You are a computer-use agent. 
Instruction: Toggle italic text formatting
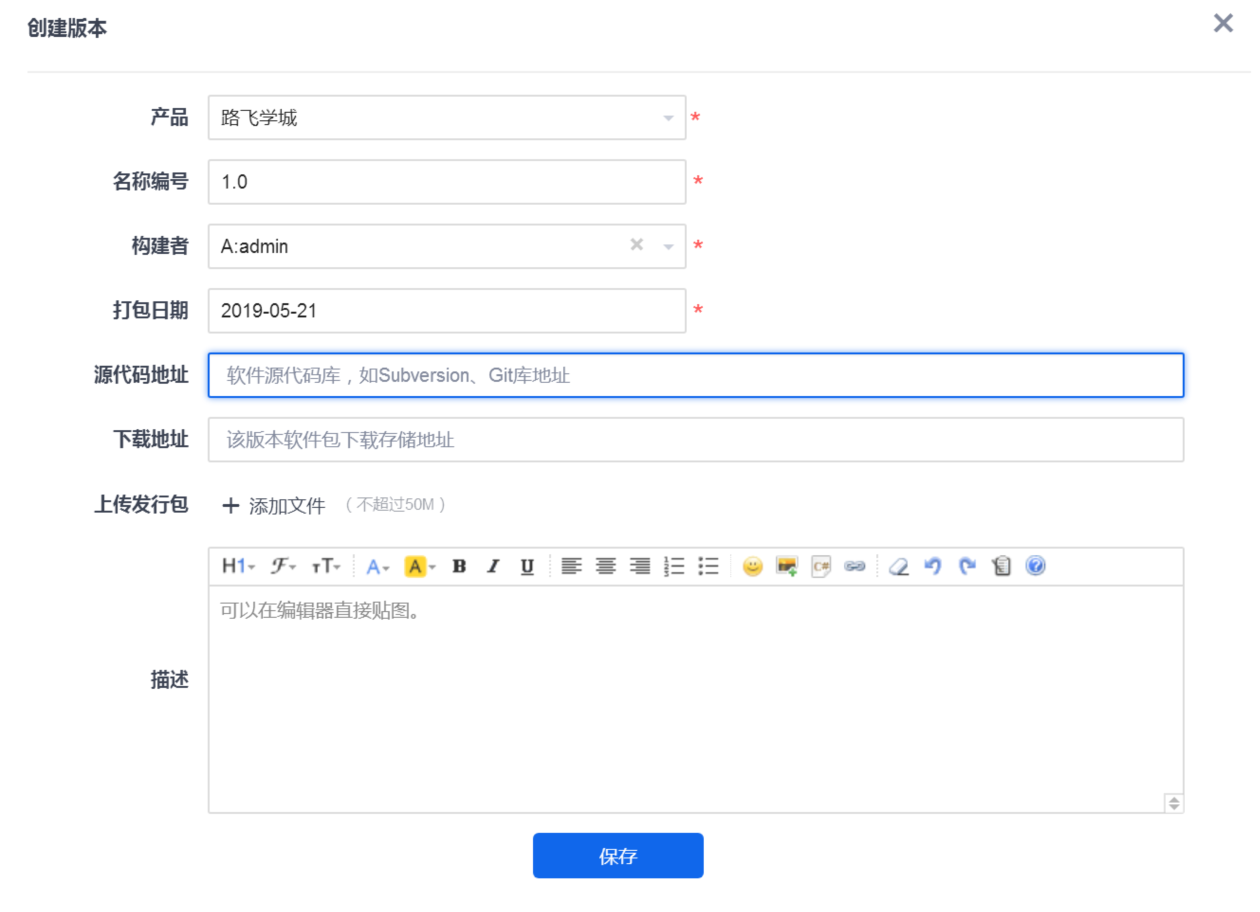coord(493,566)
